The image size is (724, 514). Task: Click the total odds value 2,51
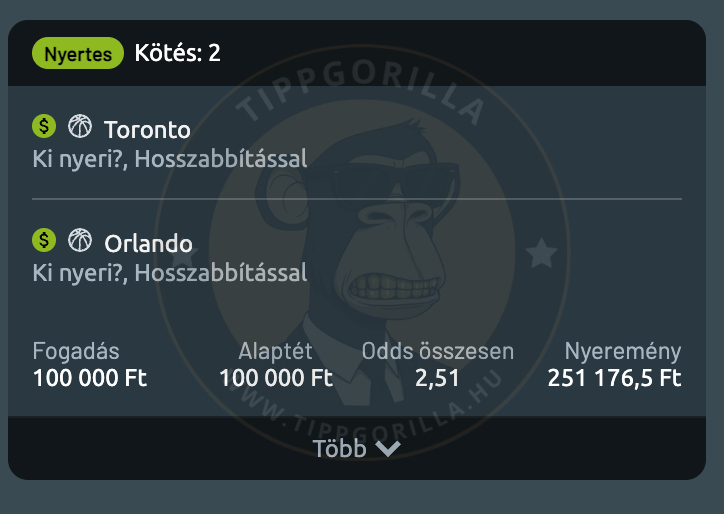point(435,378)
